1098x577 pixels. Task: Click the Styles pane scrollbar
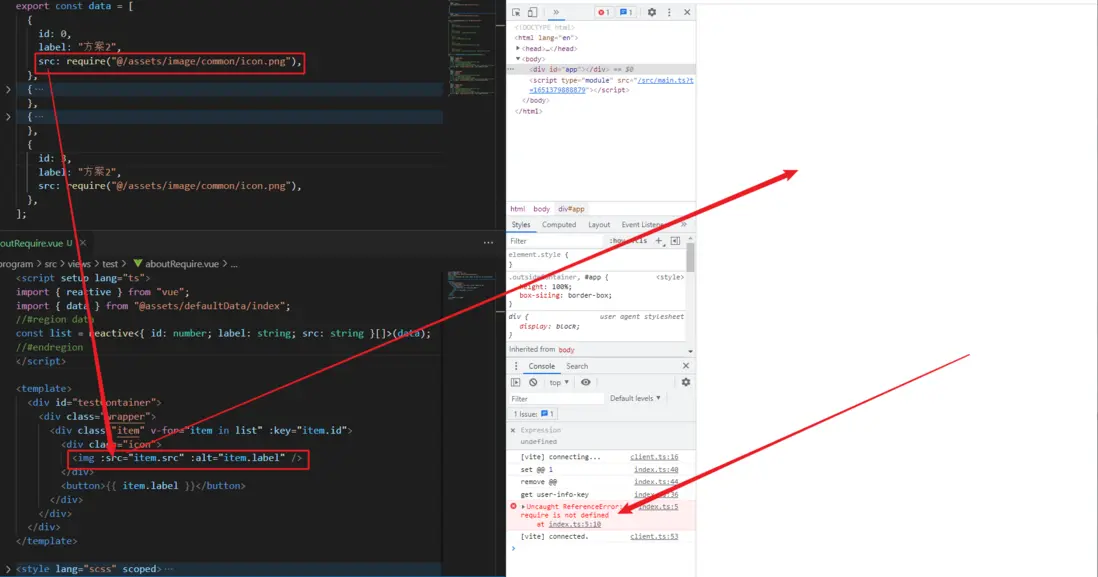click(x=690, y=256)
